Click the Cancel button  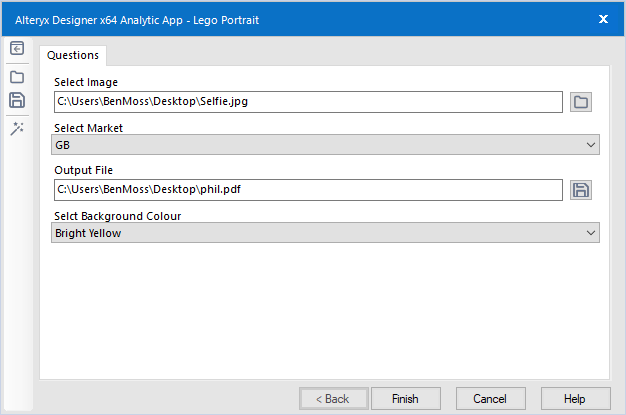coord(490,399)
